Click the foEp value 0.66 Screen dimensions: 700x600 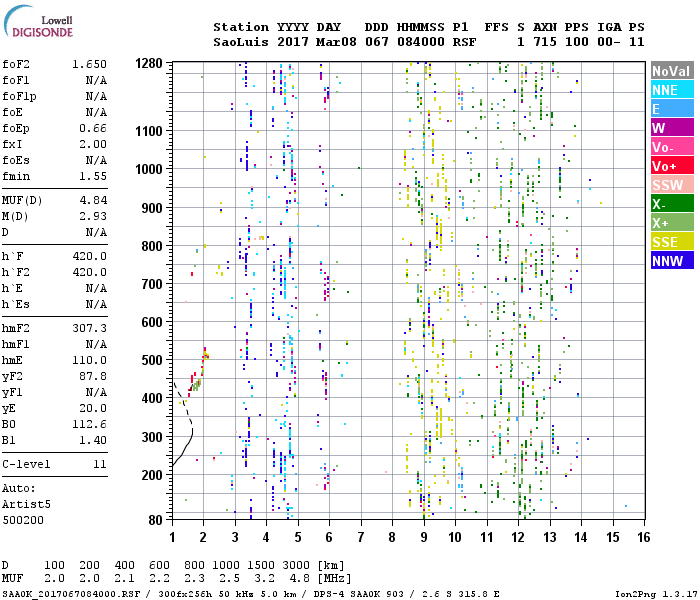tap(93, 129)
